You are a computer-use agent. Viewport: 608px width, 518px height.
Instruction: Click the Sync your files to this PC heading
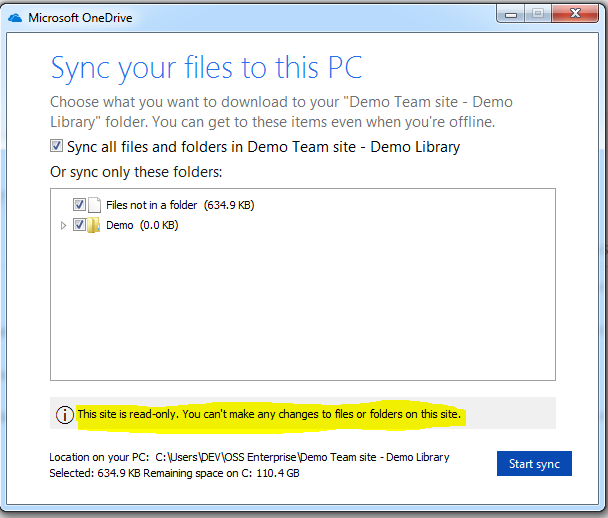tap(206, 68)
